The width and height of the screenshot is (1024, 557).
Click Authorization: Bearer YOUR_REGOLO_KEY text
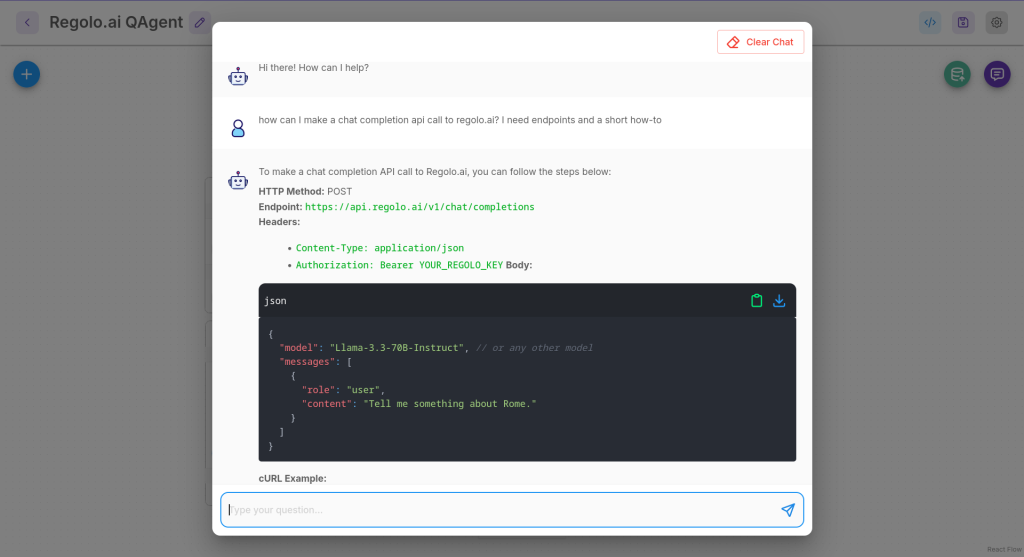pos(399,265)
